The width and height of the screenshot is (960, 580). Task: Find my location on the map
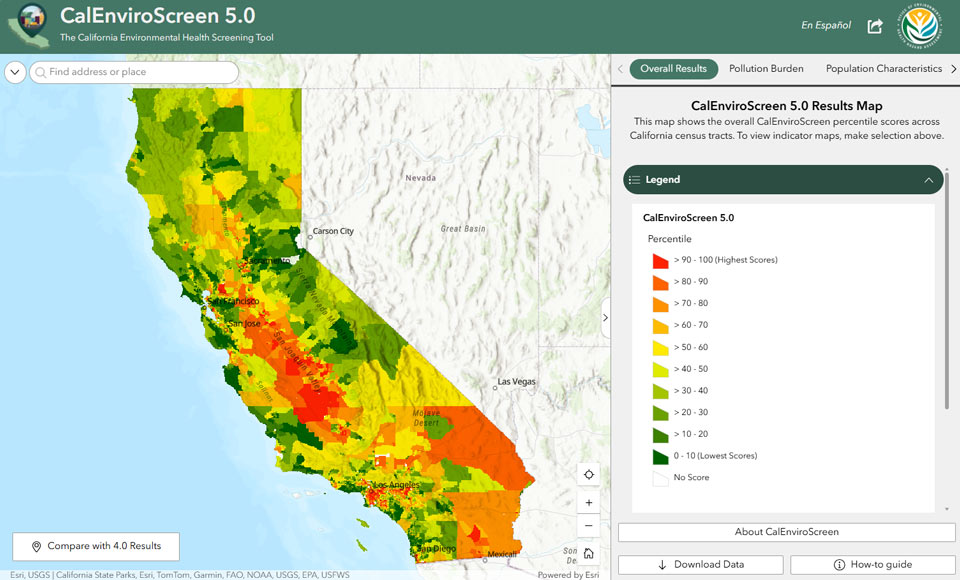tap(588, 475)
